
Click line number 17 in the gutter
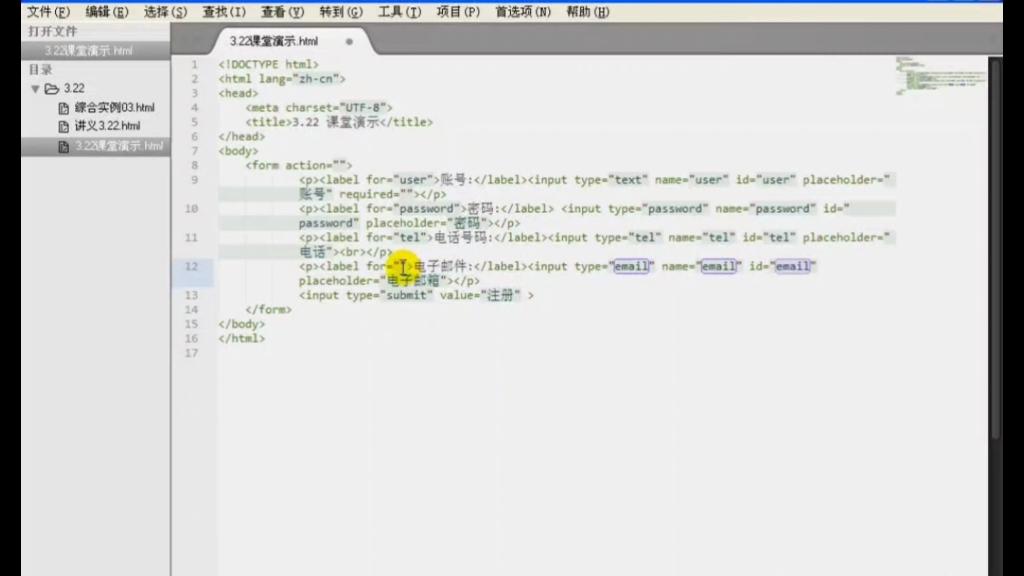coord(191,353)
